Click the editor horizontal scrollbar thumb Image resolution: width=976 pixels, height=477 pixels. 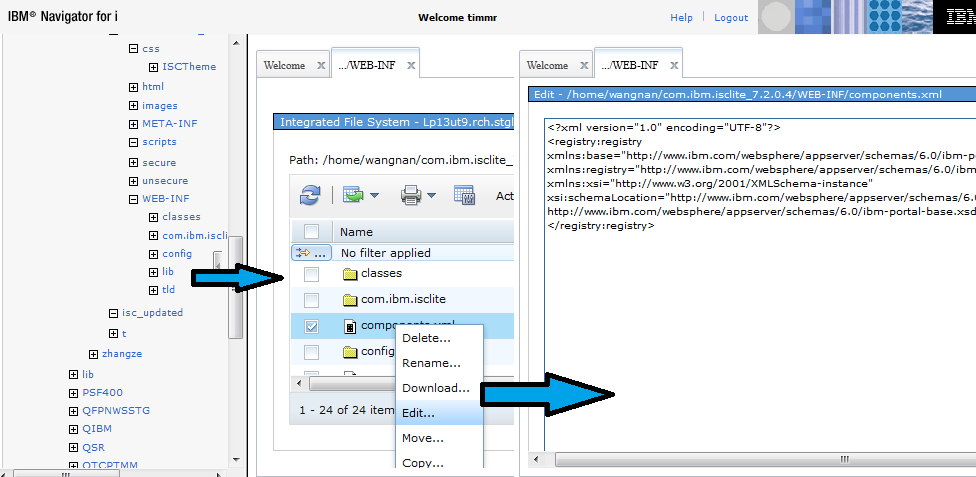(x=766, y=460)
